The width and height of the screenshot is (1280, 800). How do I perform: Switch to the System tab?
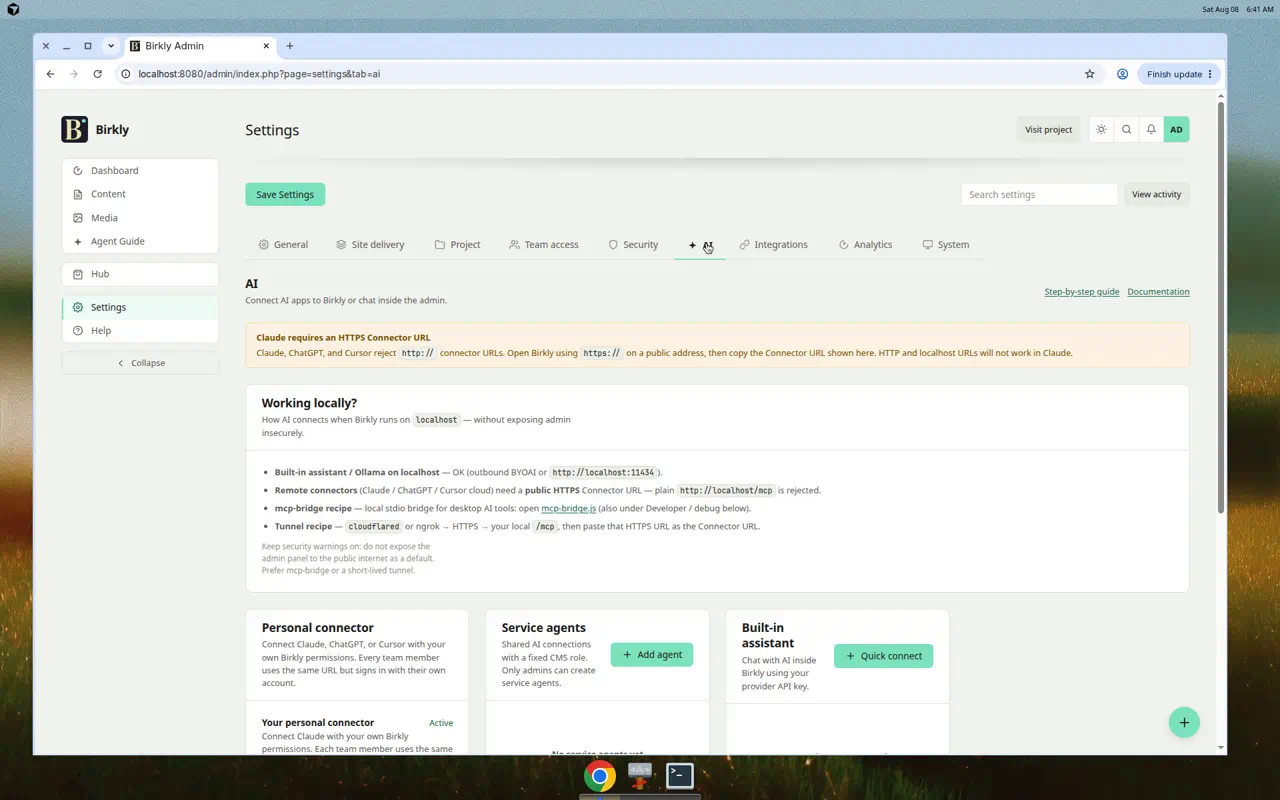click(946, 245)
